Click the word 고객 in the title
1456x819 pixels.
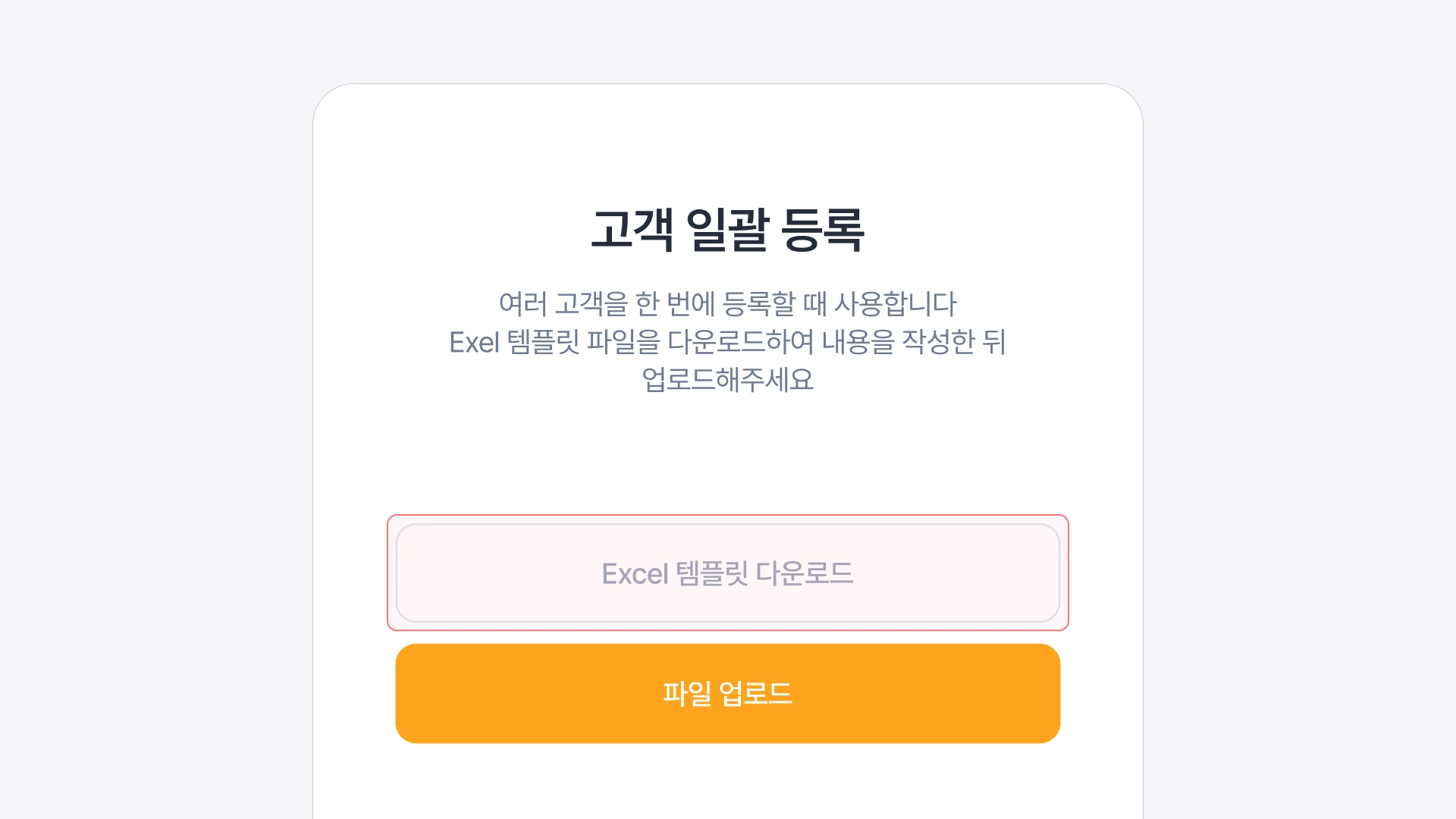pos(632,229)
